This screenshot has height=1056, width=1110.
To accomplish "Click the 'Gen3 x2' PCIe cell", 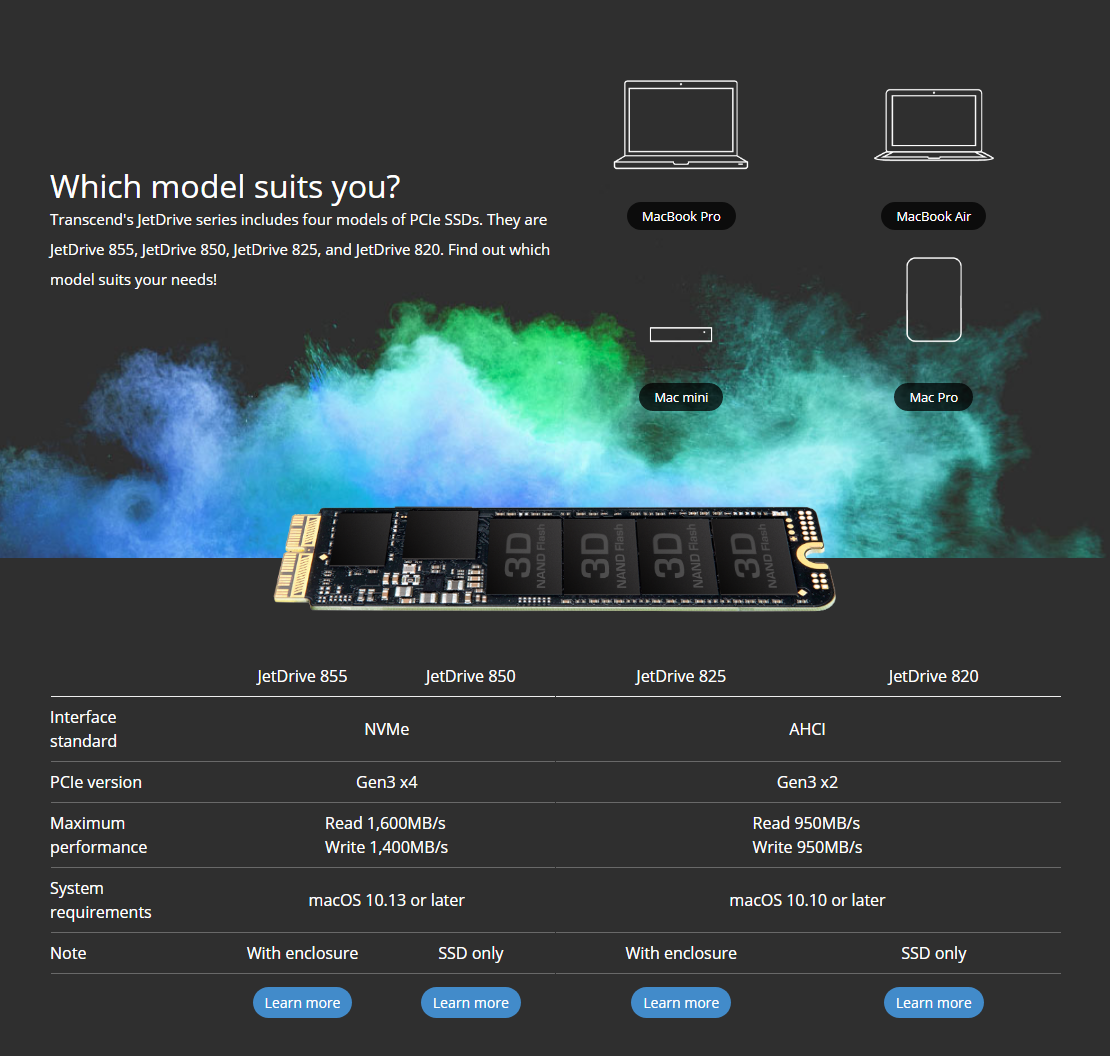I will (x=808, y=782).
